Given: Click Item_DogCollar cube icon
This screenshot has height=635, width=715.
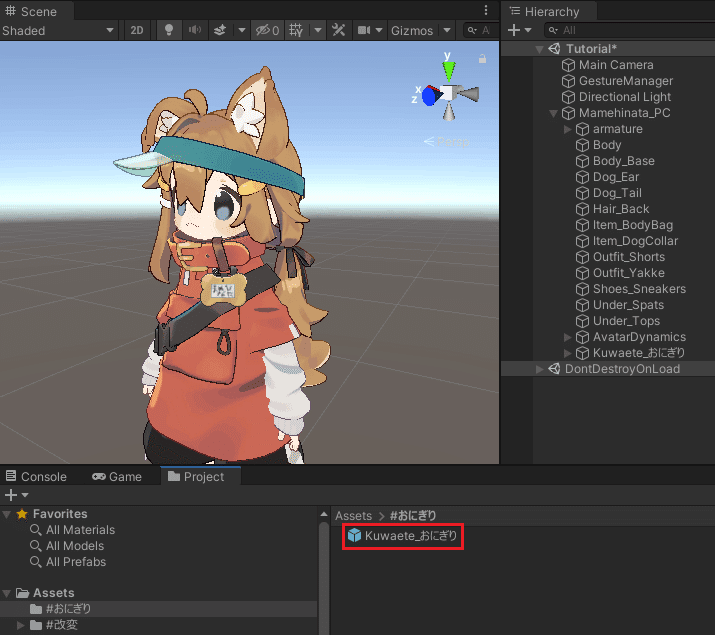Looking at the screenshot, I should click(582, 241).
